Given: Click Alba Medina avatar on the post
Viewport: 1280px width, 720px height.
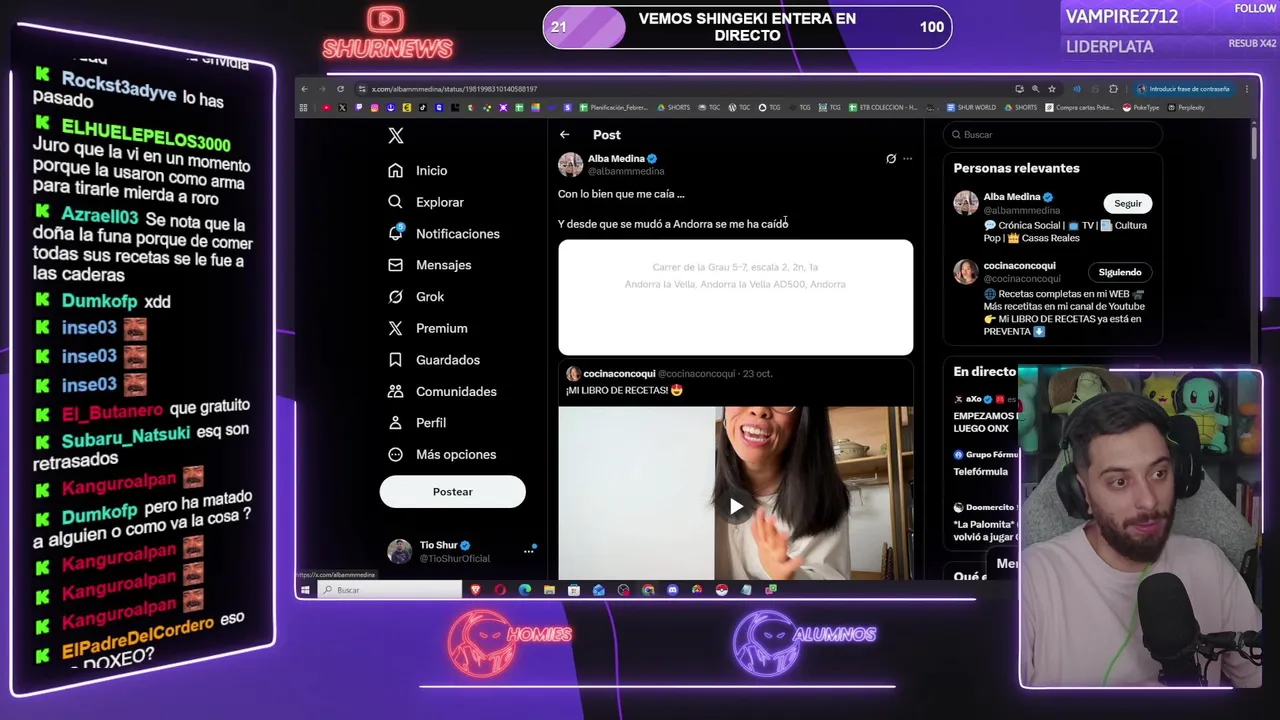Looking at the screenshot, I should point(570,165).
